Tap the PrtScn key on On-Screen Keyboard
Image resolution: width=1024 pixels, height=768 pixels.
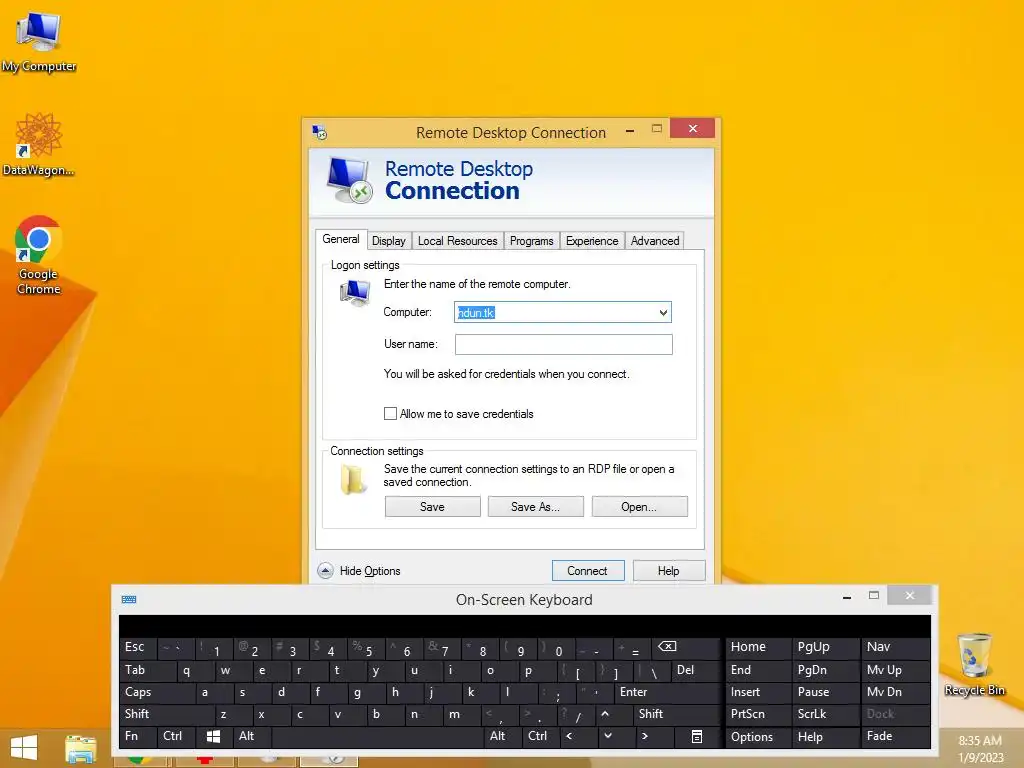pyautogui.click(x=758, y=714)
